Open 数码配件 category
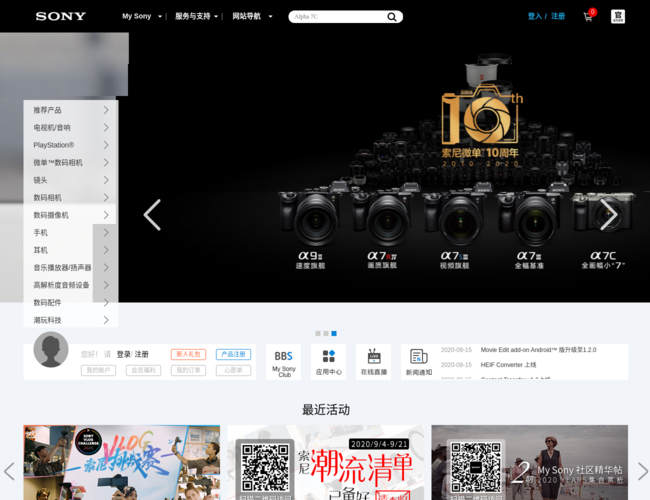650x500 pixels. [x=71, y=302]
